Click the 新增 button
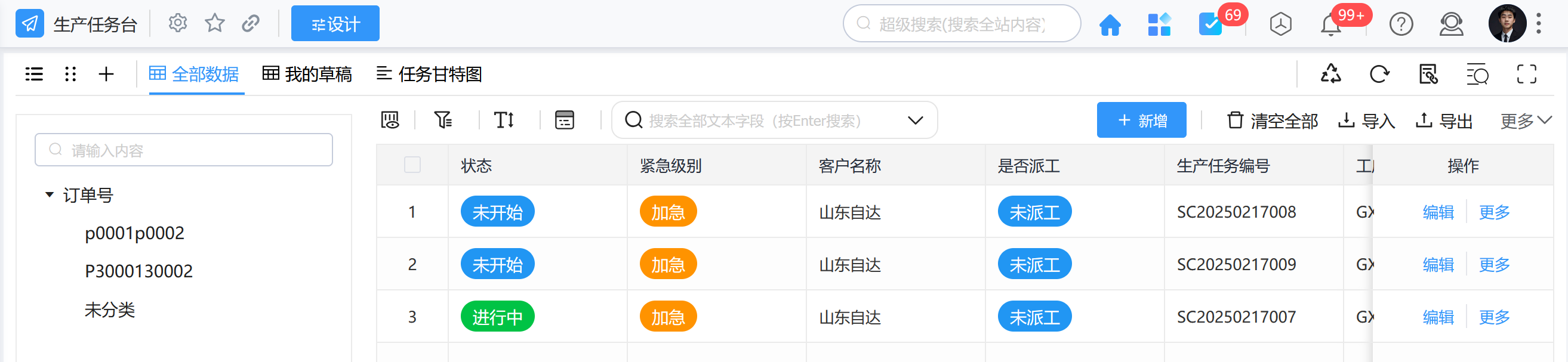Image resolution: width=1568 pixels, height=362 pixels. pyautogui.click(x=1141, y=120)
